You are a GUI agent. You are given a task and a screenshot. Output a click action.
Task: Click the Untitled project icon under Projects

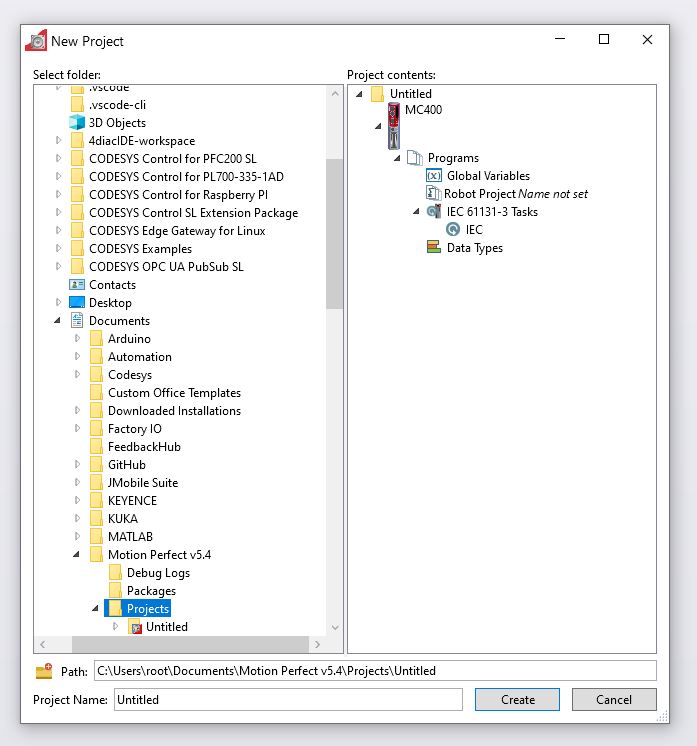coord(136,627)
